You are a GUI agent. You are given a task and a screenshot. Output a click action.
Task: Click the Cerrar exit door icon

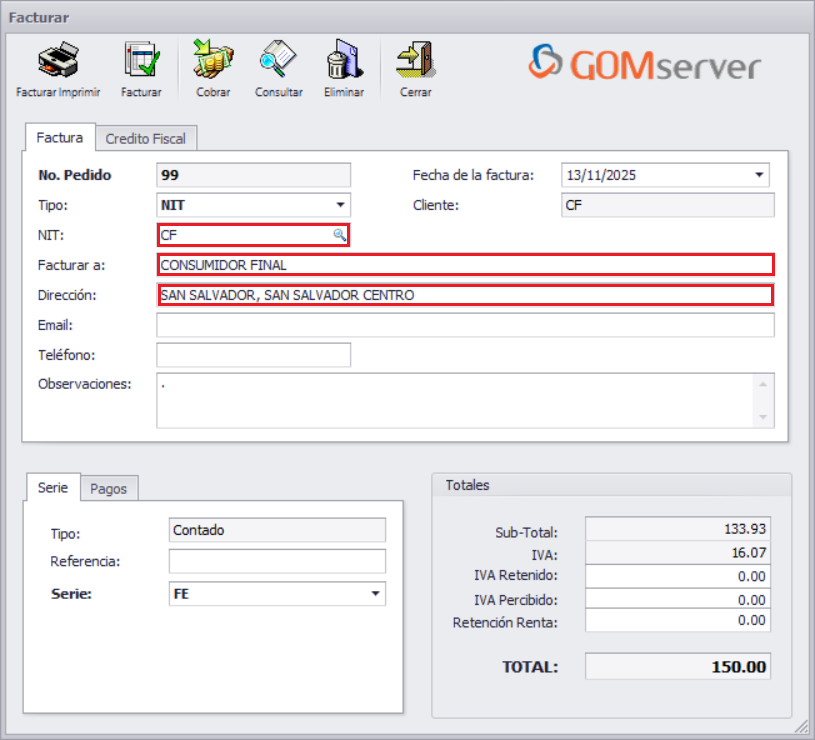point(416,60)
